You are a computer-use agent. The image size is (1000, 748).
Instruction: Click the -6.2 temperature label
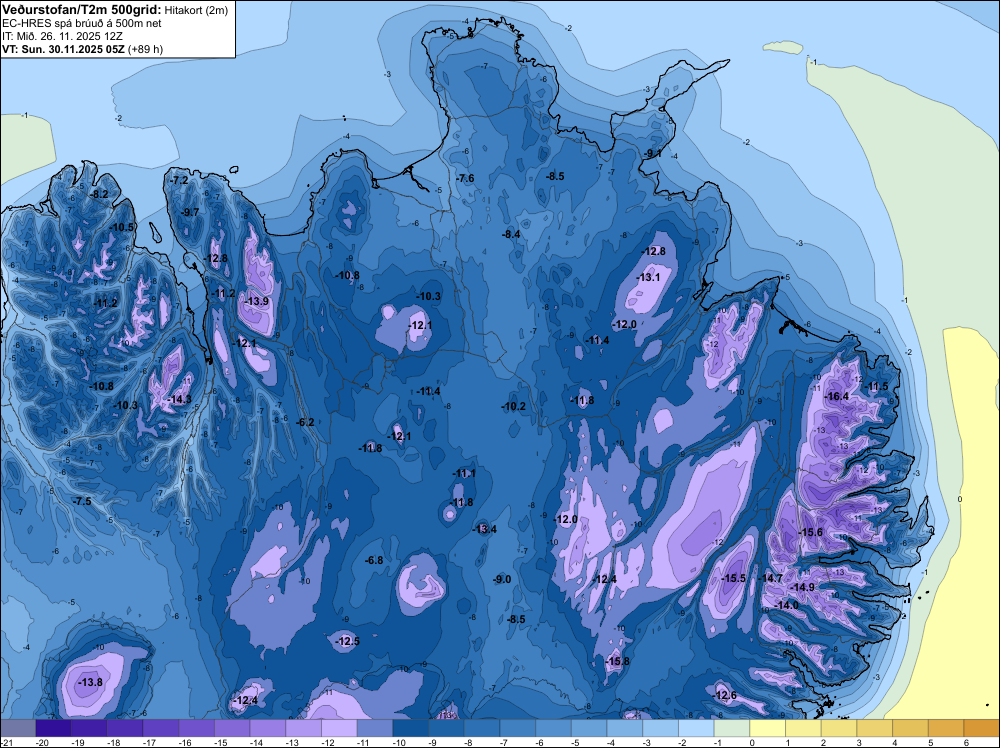[305, 422]
